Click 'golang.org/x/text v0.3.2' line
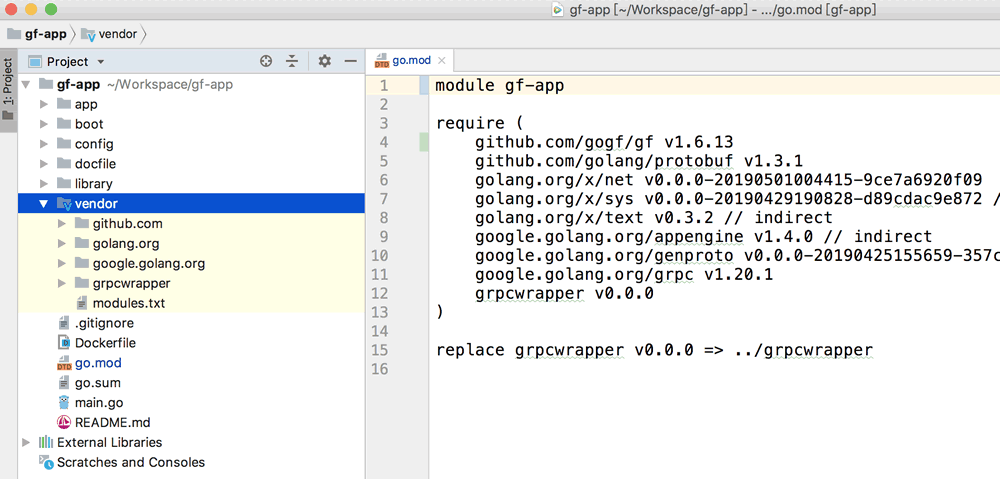The image size is (1000, 479). coord(654,218)
